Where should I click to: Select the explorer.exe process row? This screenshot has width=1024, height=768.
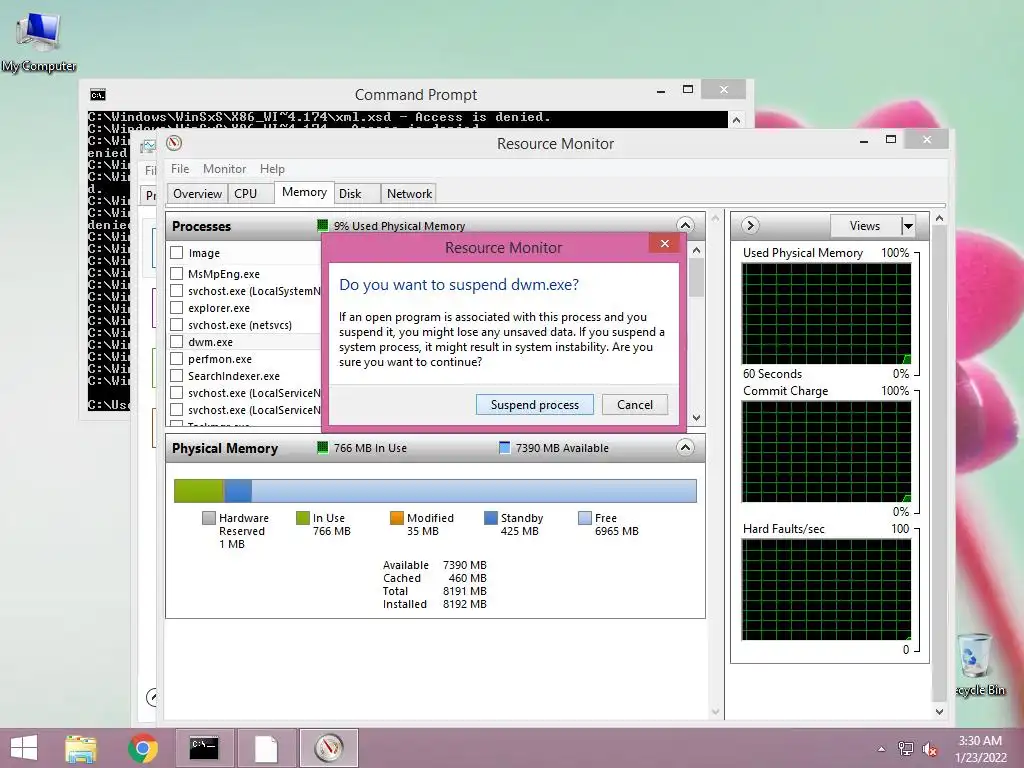246,308
